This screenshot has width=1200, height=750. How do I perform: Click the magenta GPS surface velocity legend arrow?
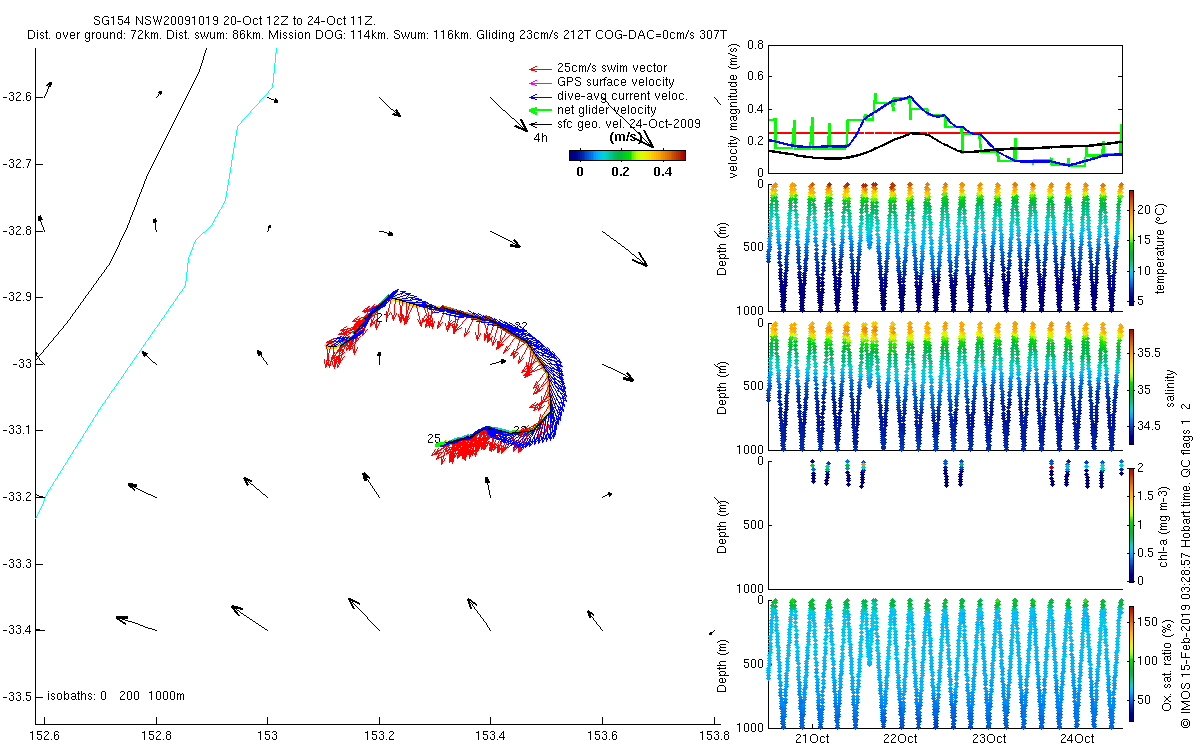tap(541, 82)
